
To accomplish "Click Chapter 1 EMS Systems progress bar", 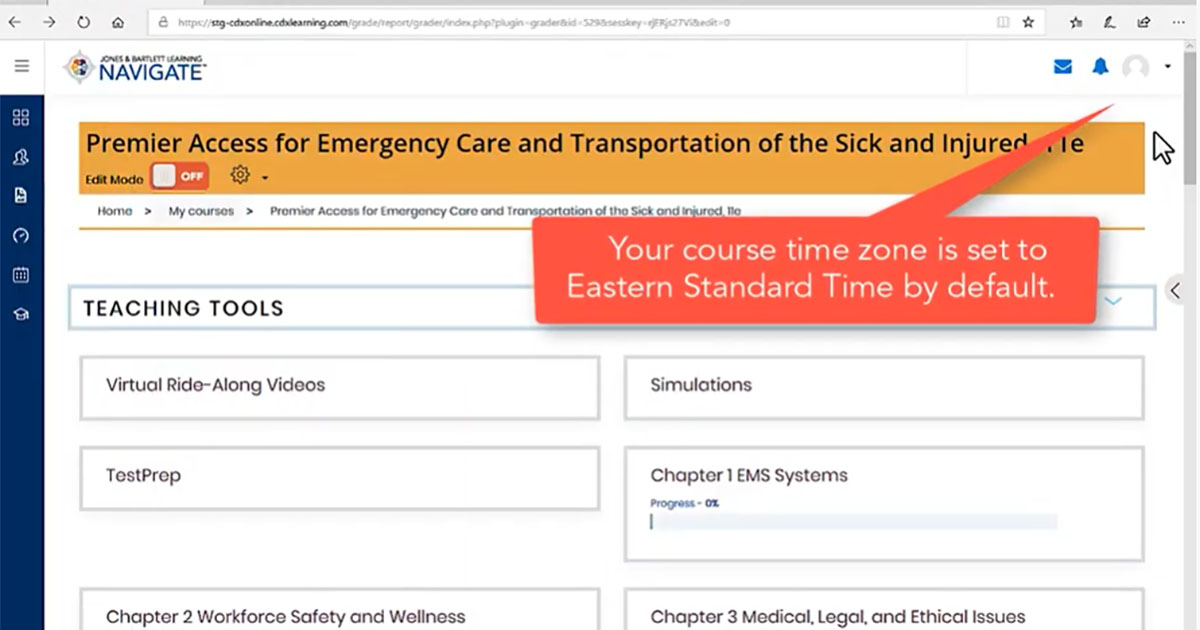I will tap(853, 521).
